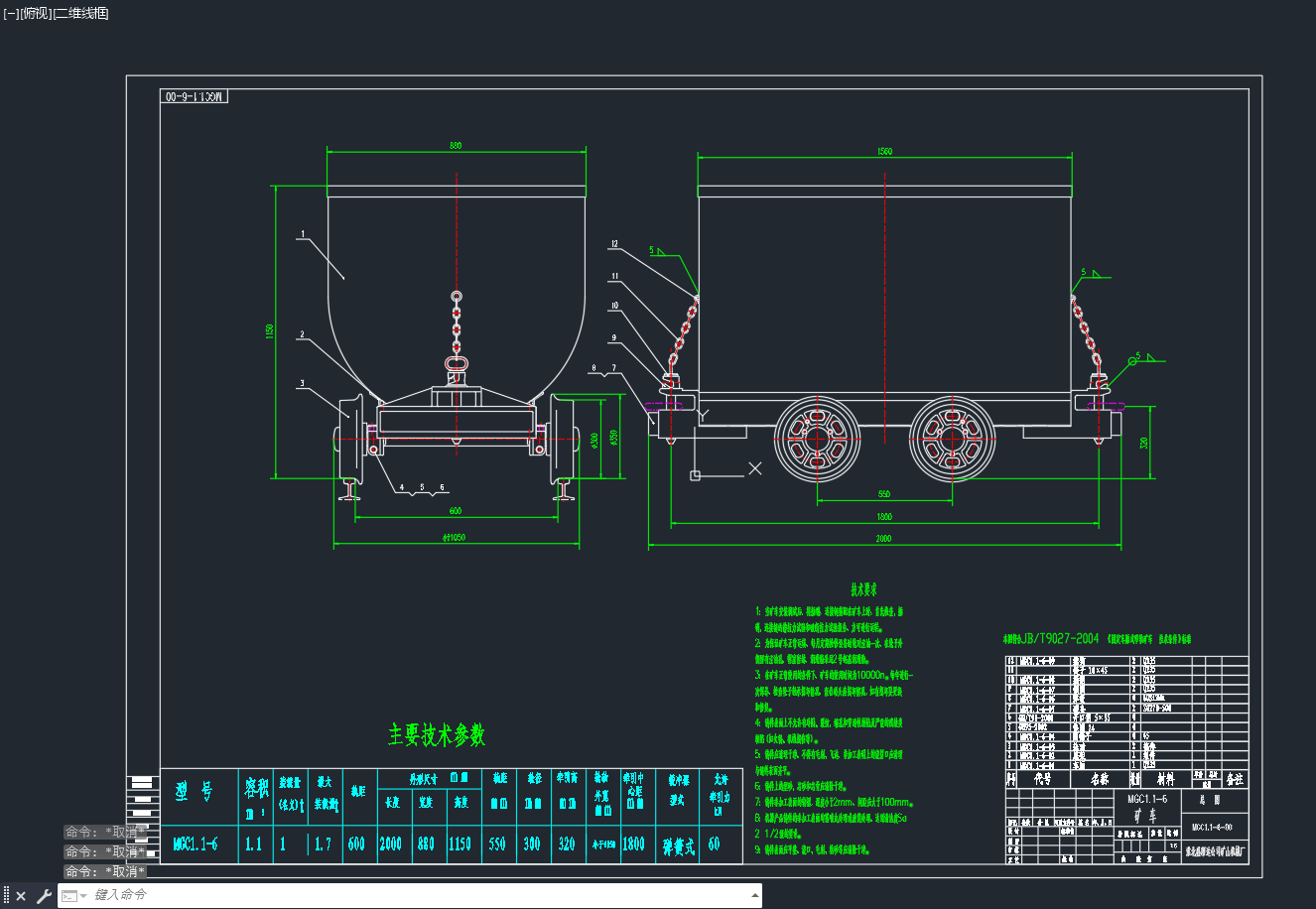Select the 320 height dimension beside the coupler
The height and width of the screenshot is (909, 1316).
(1144, 443)
